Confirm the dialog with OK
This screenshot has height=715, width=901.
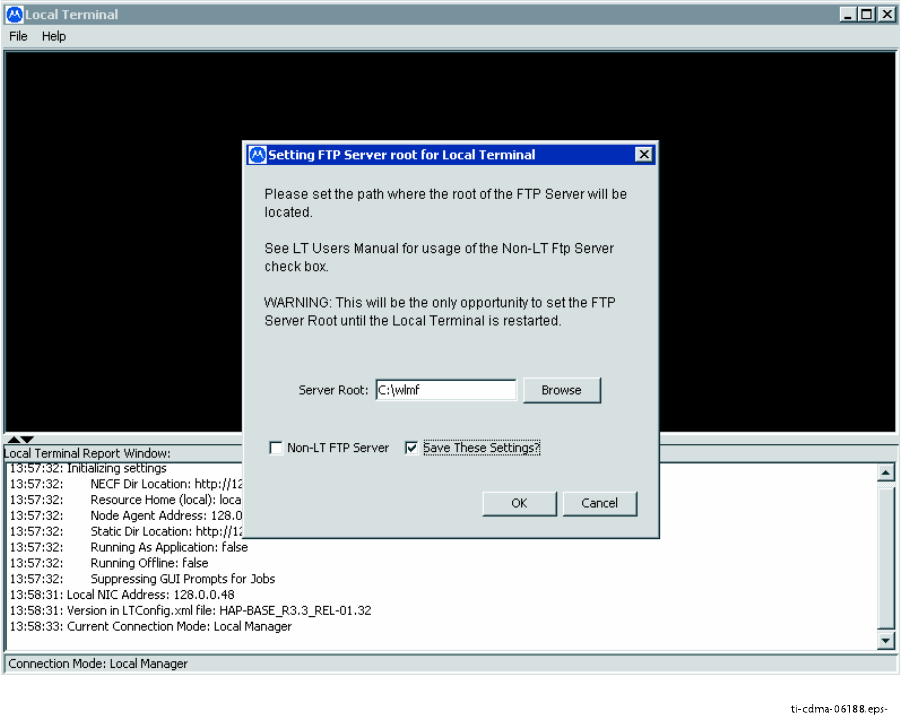click(519, 503)
